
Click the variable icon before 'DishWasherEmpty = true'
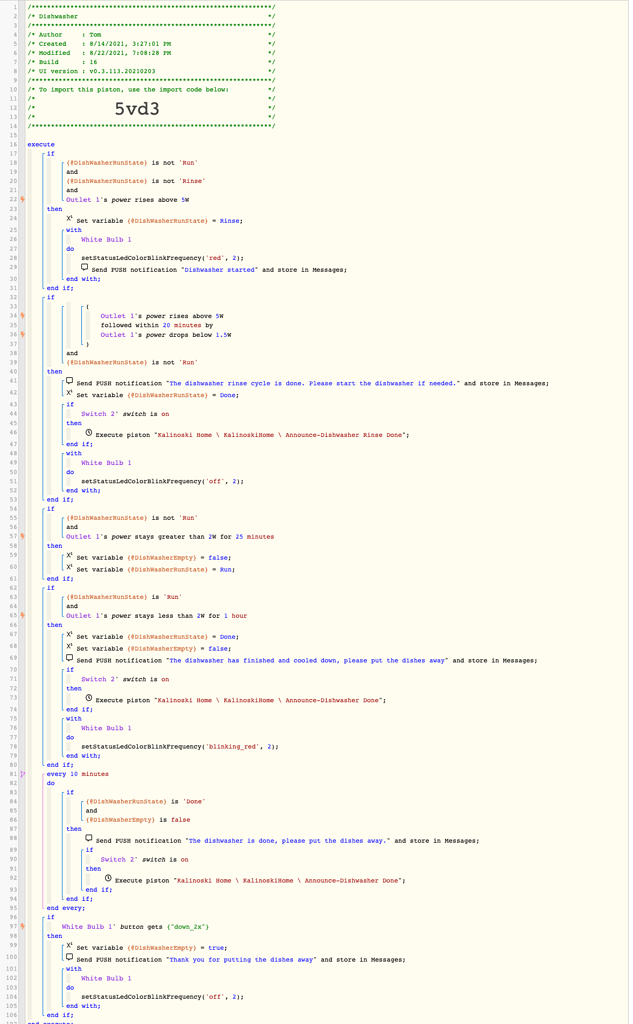[x=69, y=946]
